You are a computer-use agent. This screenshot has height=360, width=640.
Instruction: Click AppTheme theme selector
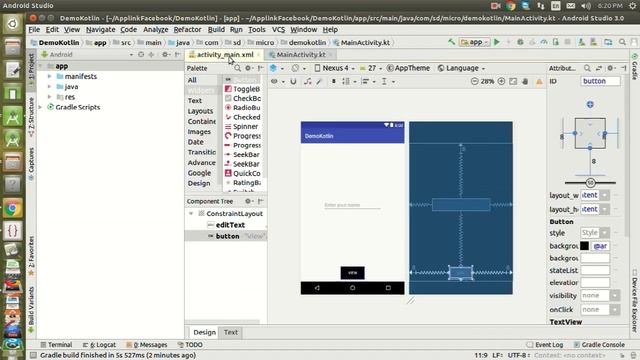[x=408, y=68]
